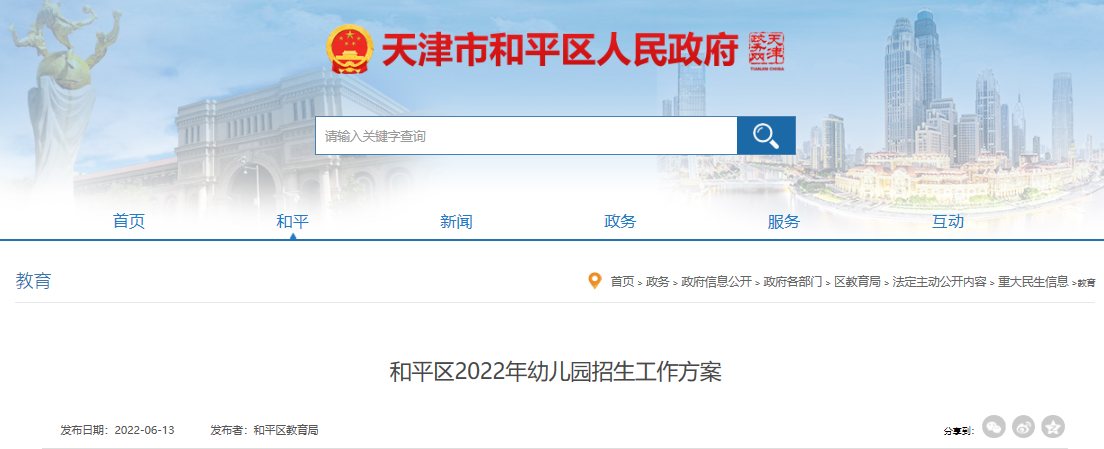Go to 首页 in the breadcrumb
The image size is (1104, 449).
tap(622, 282)
